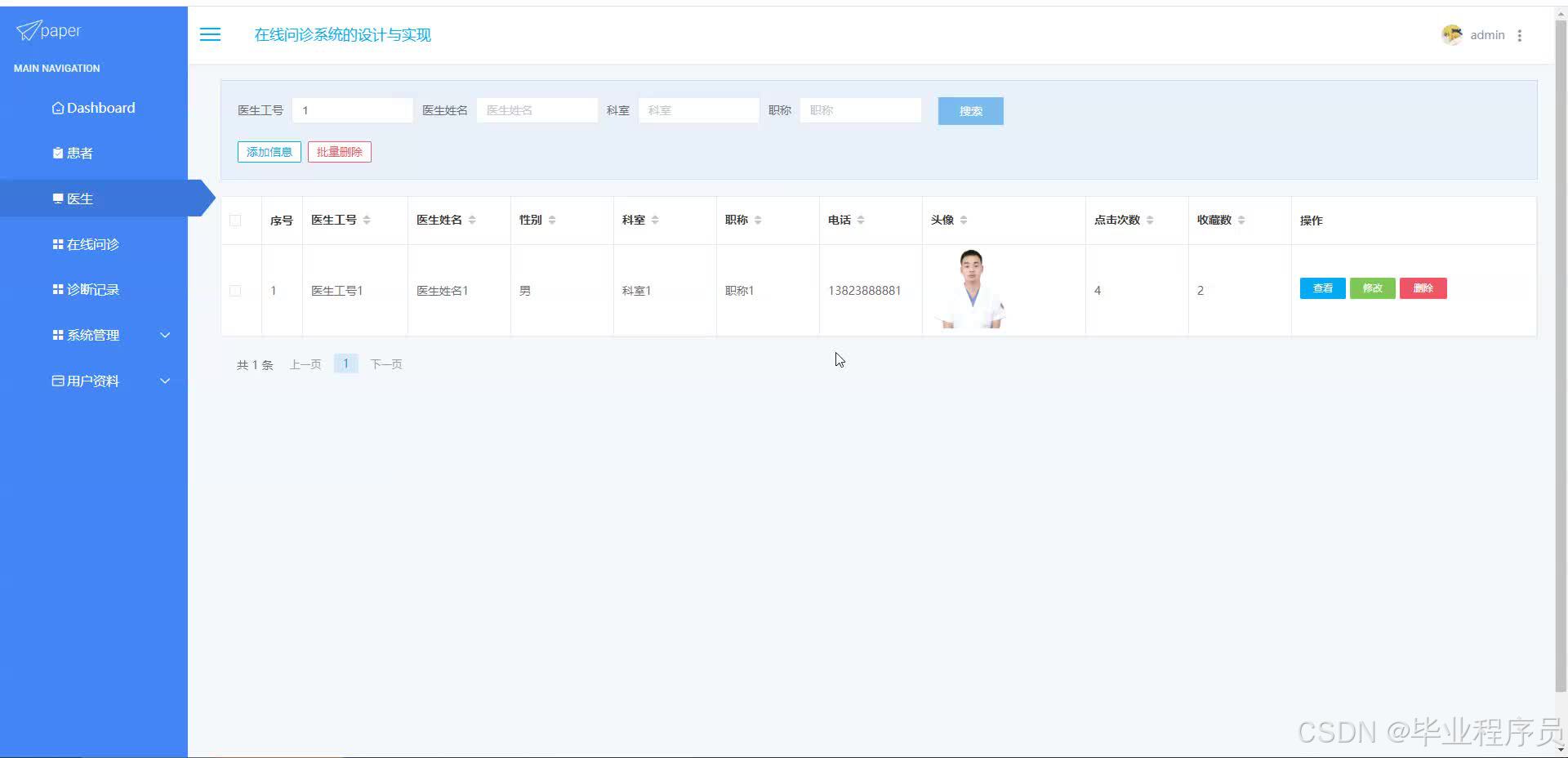Viewport: 1568px width, 758px height.
Task: Sort by 职称 column arrows
Action: (758, 220)
